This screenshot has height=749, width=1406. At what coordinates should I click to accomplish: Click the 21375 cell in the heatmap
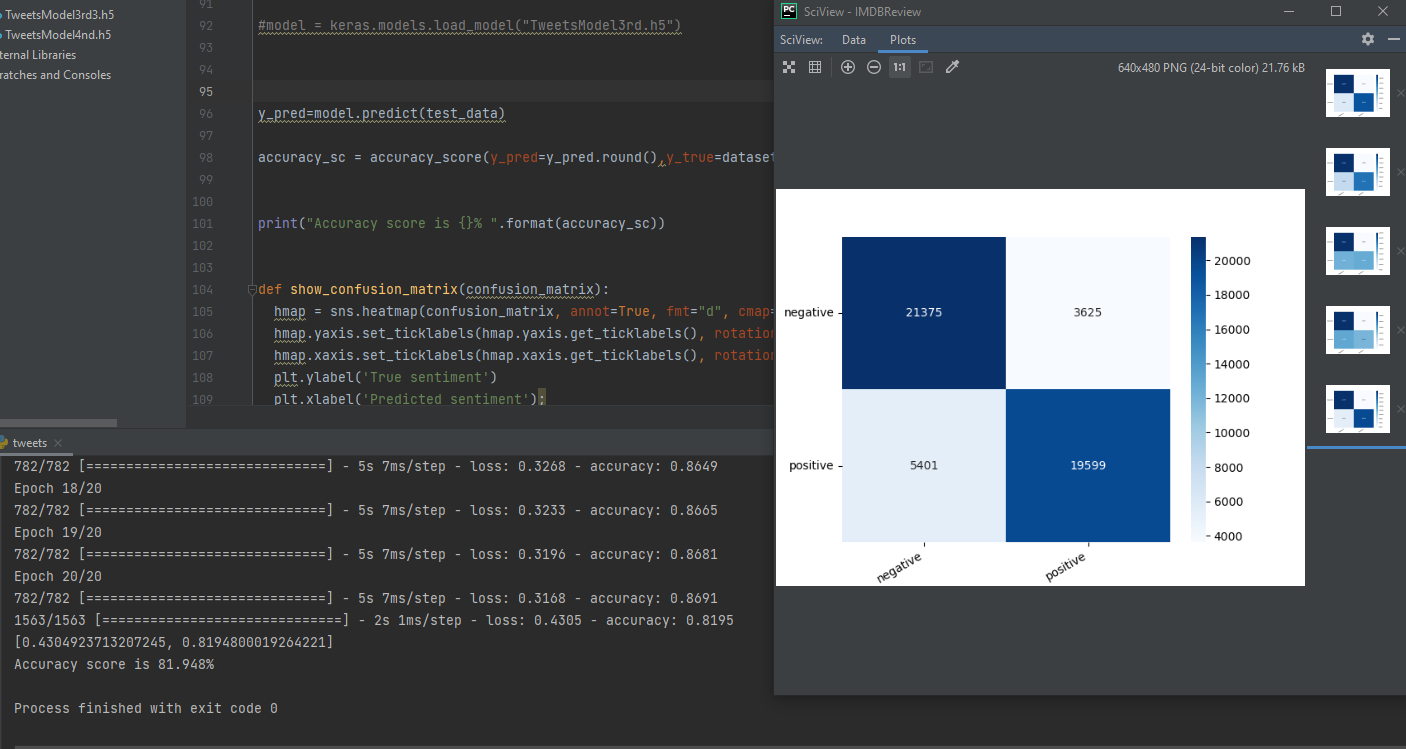point(924,312)
